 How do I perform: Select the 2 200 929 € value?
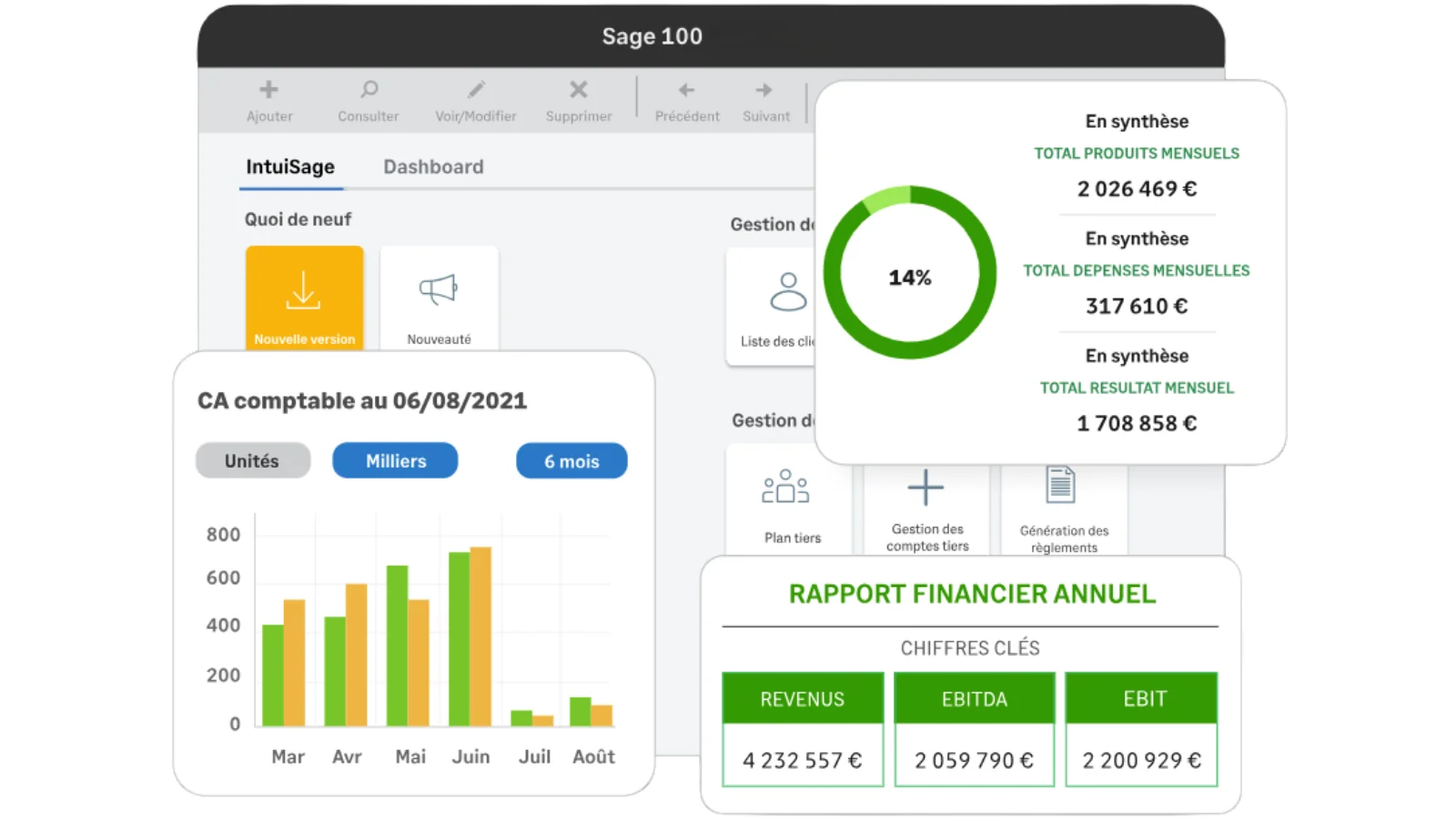click(1142, 760)
